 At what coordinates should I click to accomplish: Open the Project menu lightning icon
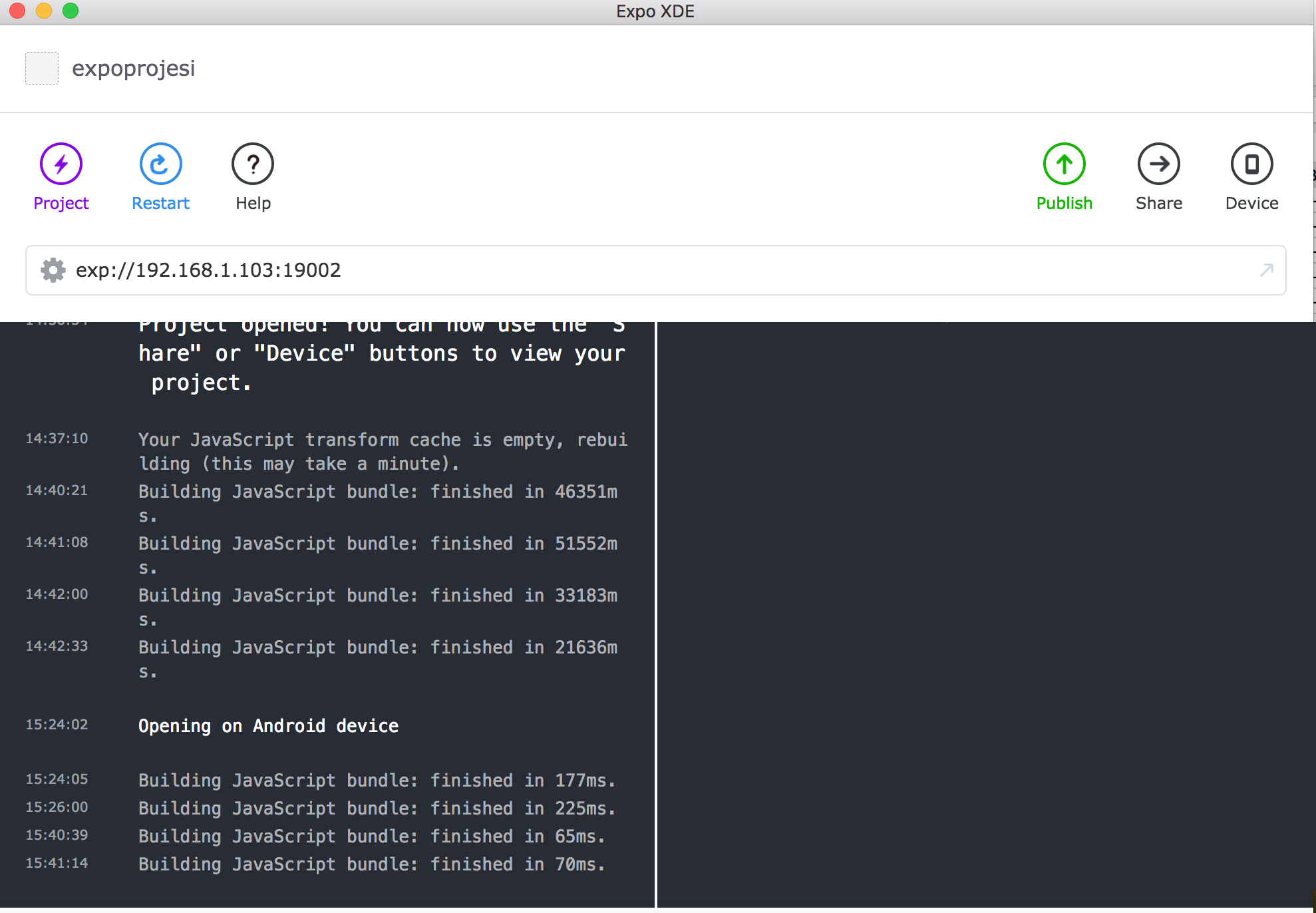(61, 164)
